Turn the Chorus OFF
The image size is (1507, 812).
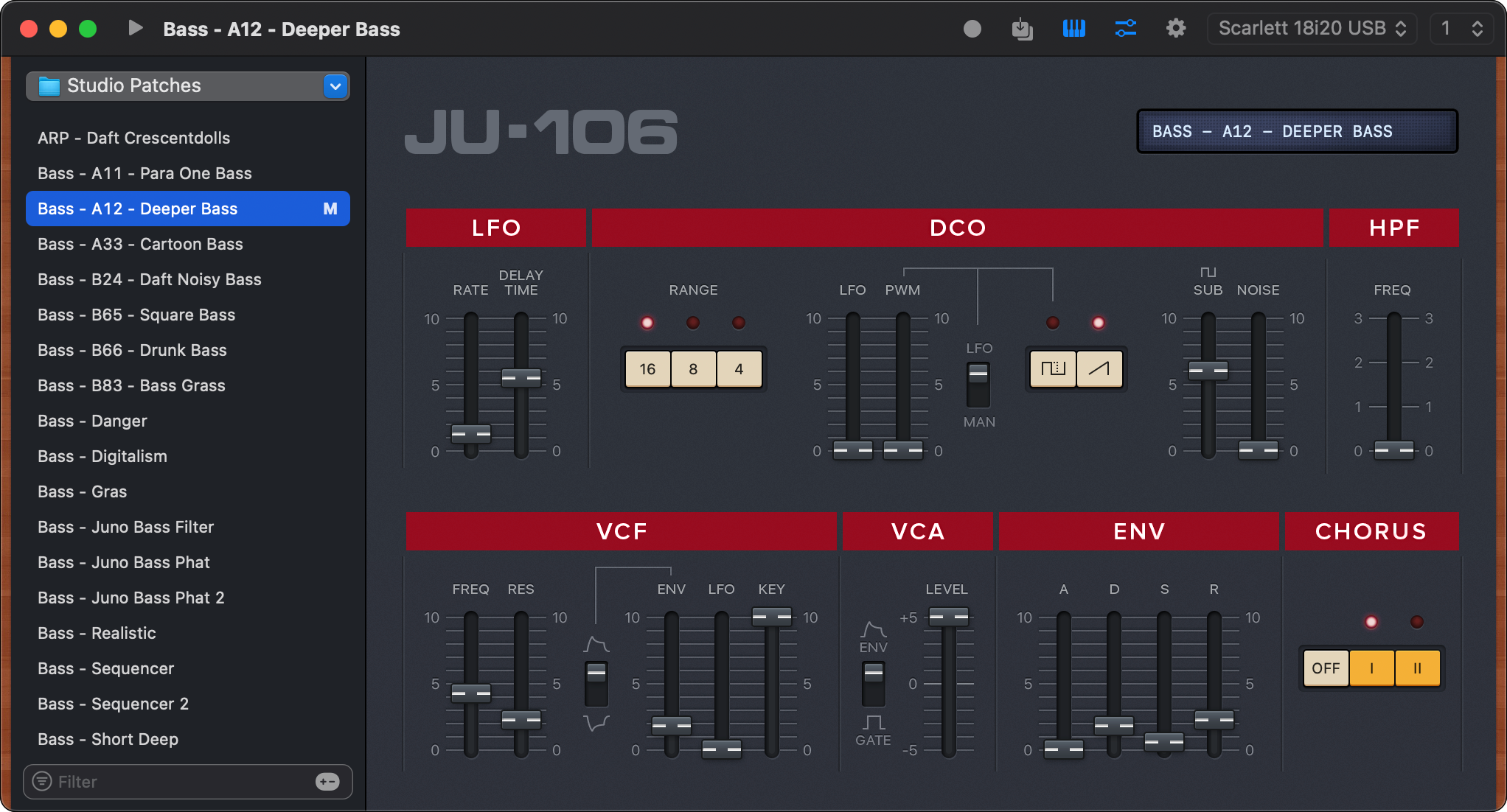pos(1325,668)
